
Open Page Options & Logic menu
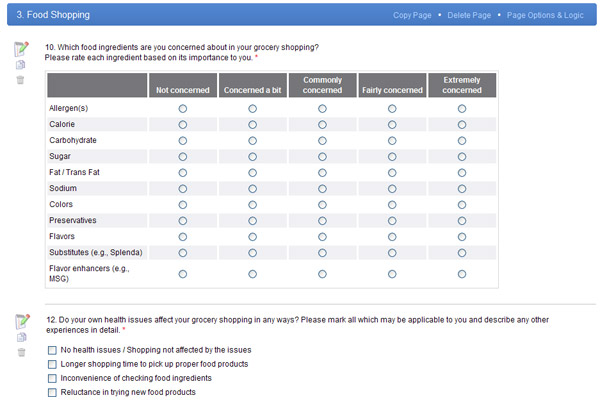548,15
